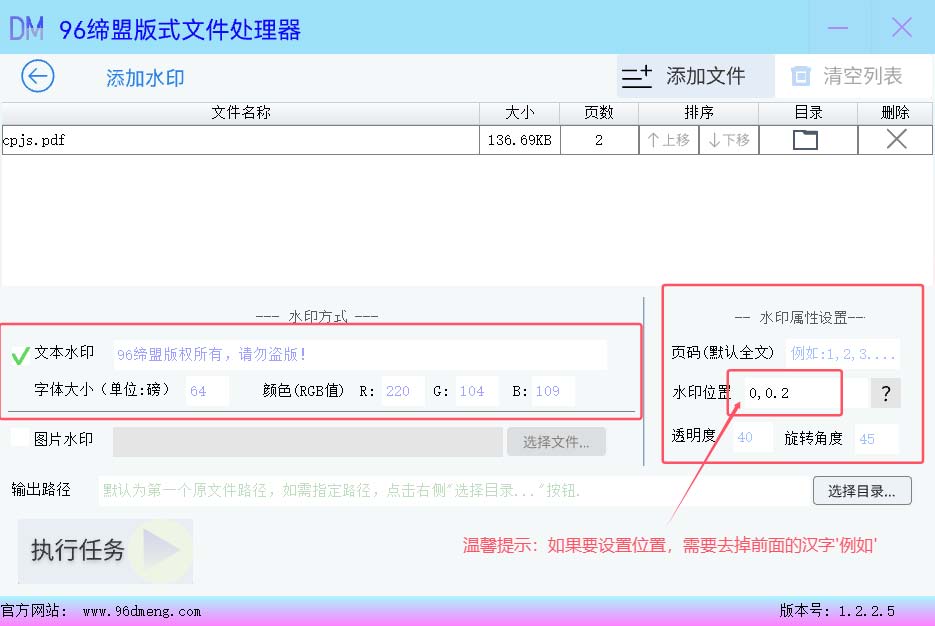Click the 页码 page number input field
The width and height of the screenshot is (935, 626).
click(x=843, y=354)
